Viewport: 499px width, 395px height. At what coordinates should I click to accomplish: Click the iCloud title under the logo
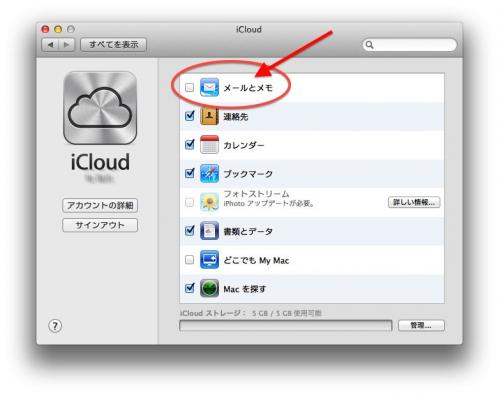(100, 162)
